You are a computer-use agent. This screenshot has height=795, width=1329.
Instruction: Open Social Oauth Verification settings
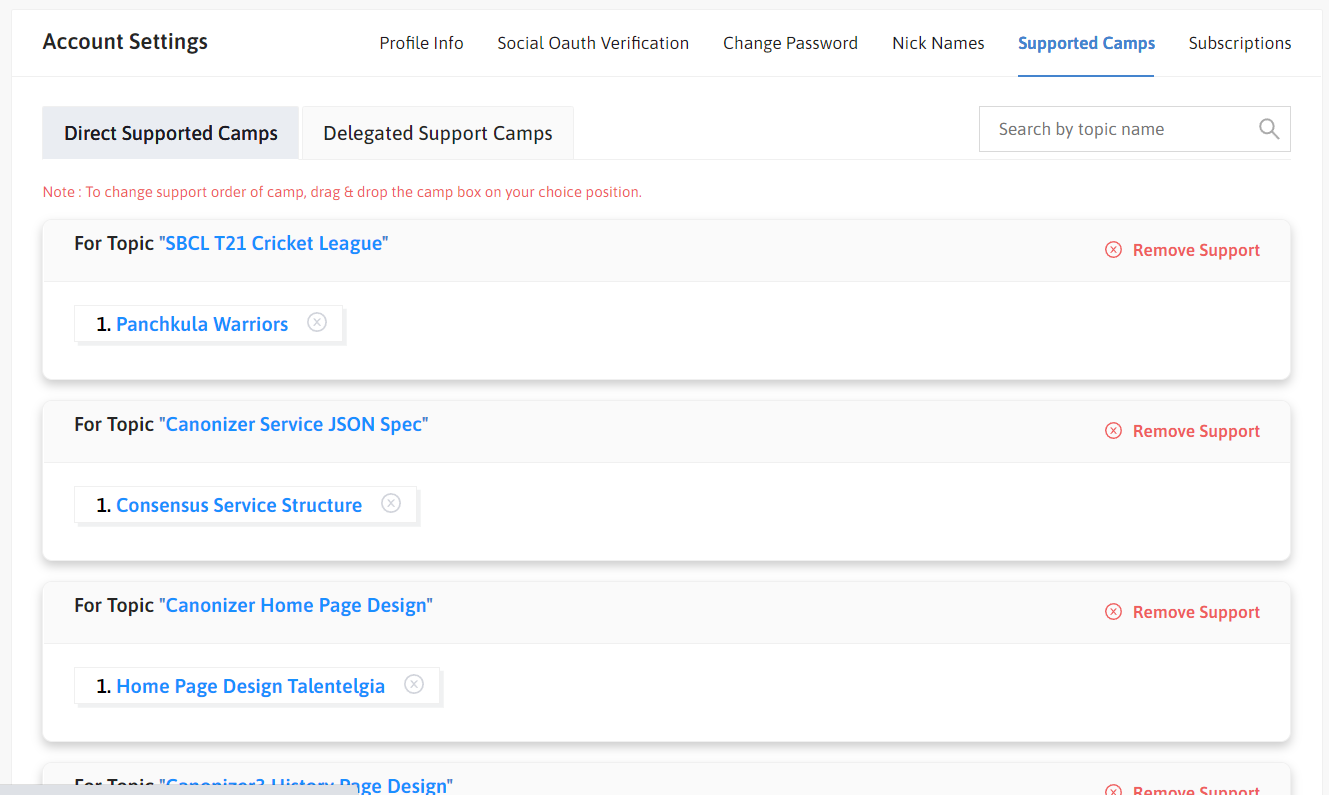point(593,43)
